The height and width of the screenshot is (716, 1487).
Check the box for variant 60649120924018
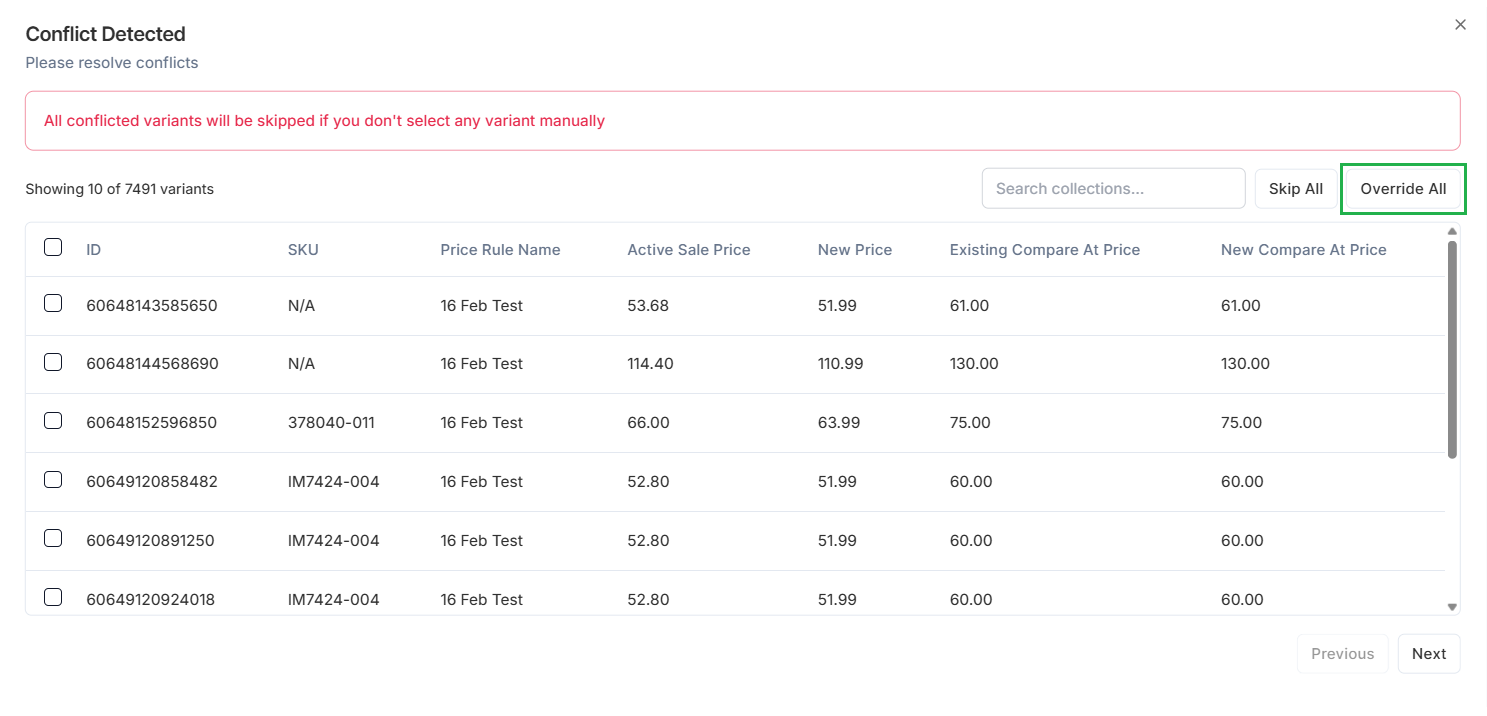coord(53,597)
